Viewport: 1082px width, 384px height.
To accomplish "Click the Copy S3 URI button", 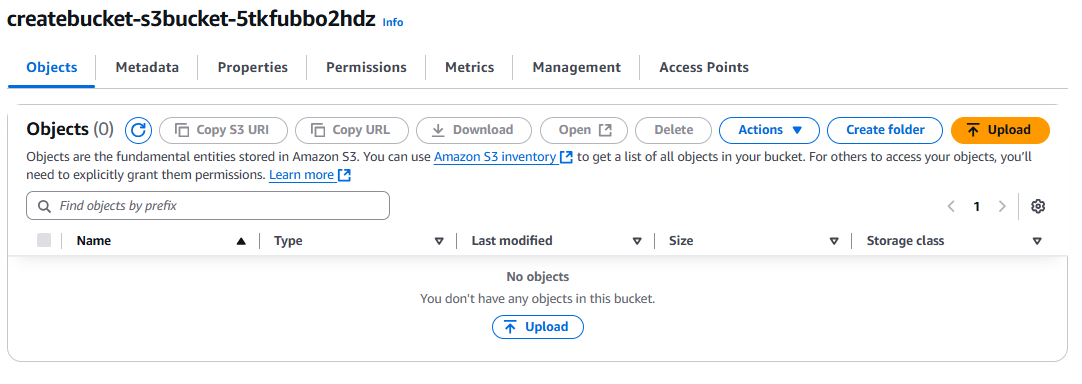I will click(x=223, y=130).
